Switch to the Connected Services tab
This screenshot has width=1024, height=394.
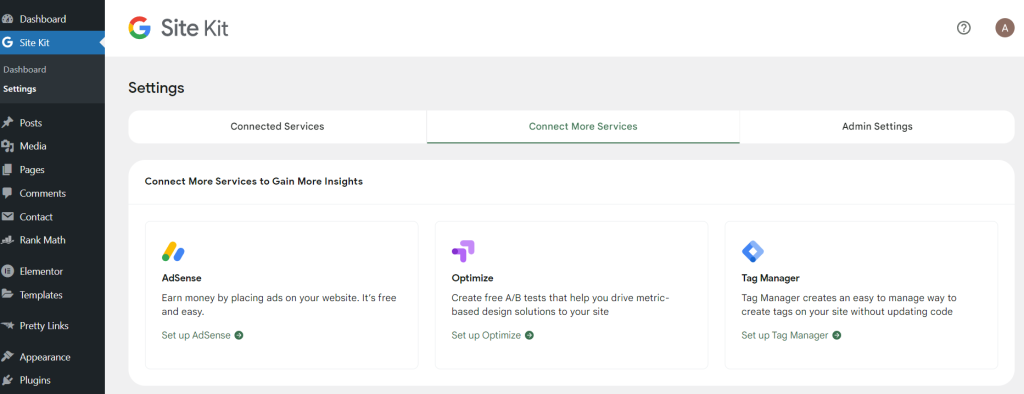(278, 127)
